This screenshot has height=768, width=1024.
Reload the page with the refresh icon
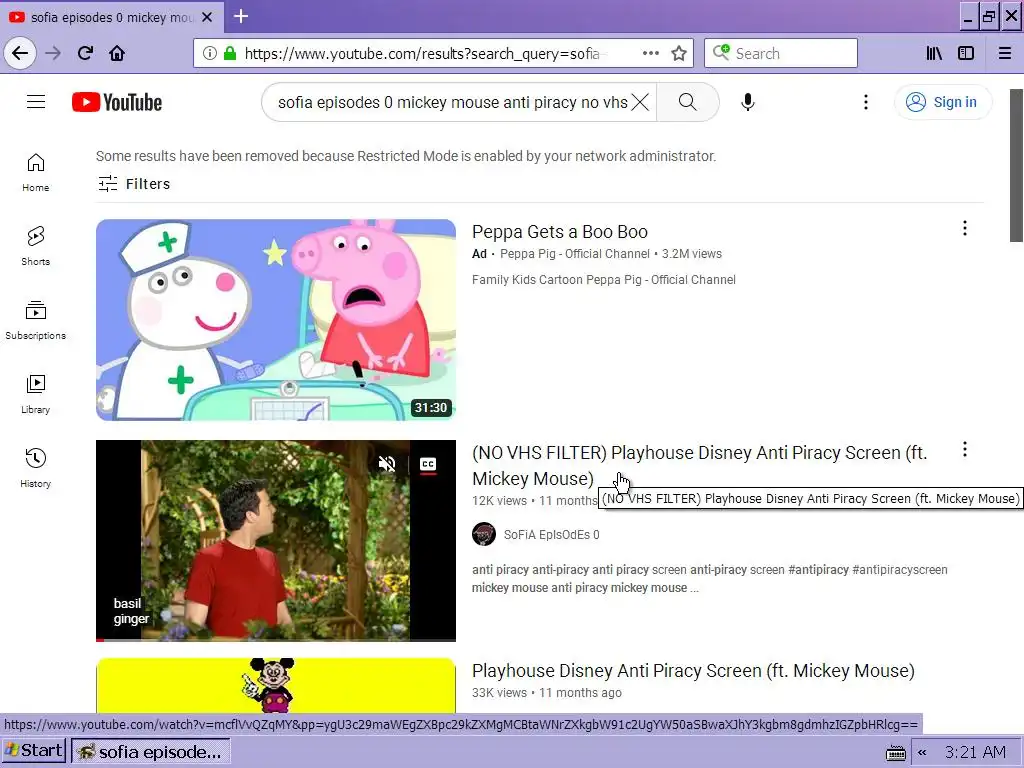tap(86, 53)
